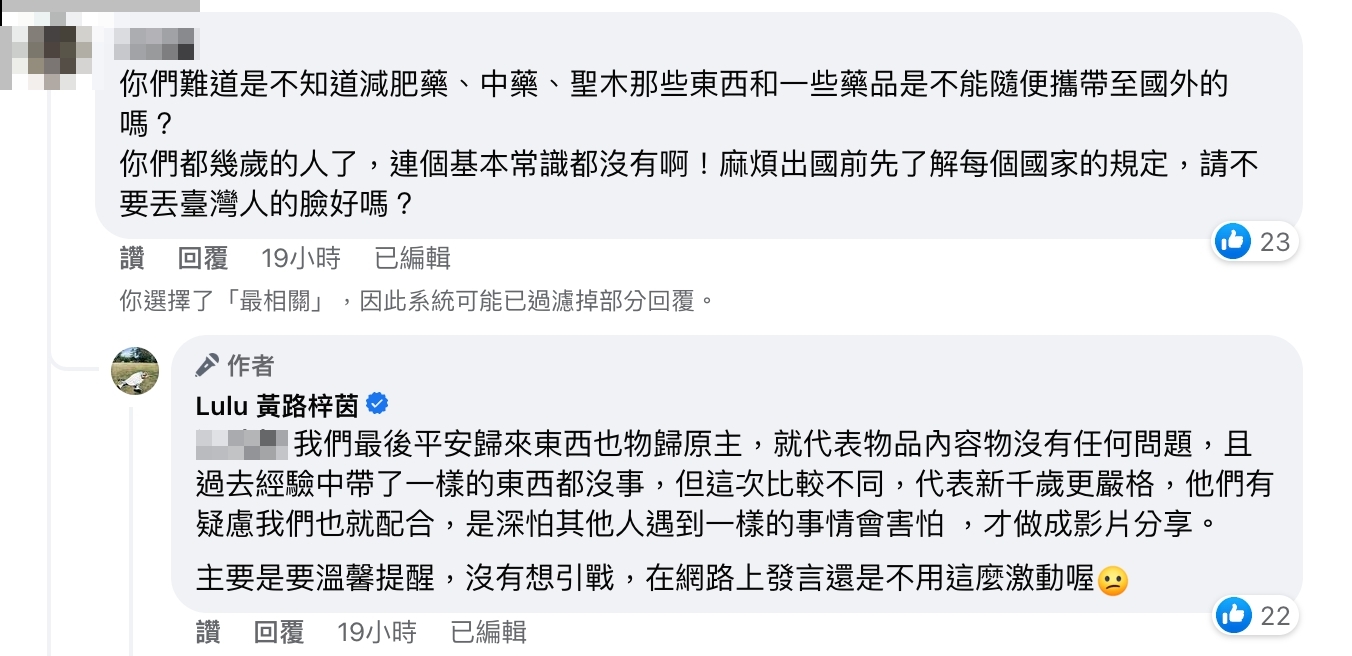The height and width of the screenshot is (656, 1352).
Task: View edit history via 已編輯 on top comment
Action: point(412,259)
